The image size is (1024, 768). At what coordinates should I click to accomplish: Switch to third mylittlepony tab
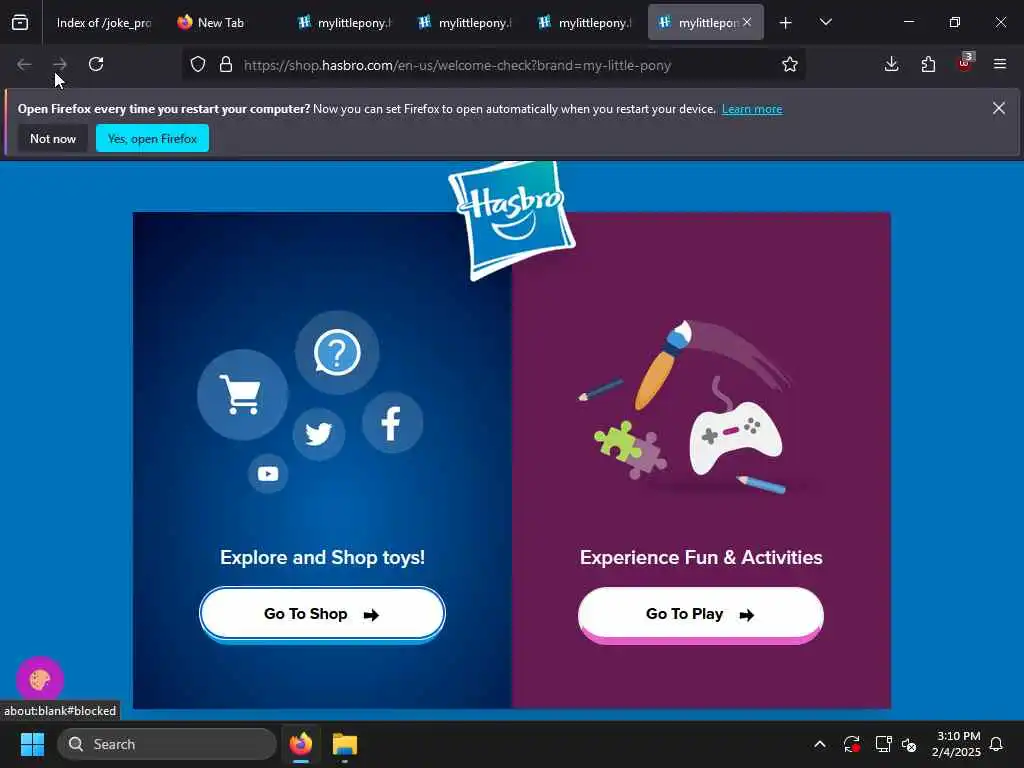585,23
